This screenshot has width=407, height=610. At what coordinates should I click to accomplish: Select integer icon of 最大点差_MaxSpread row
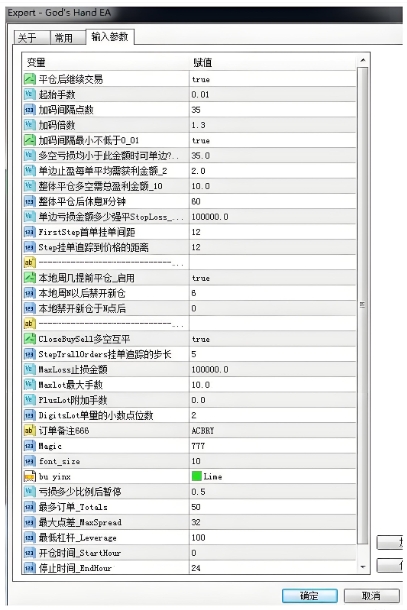pyautogui.click(x=30, y=522)
